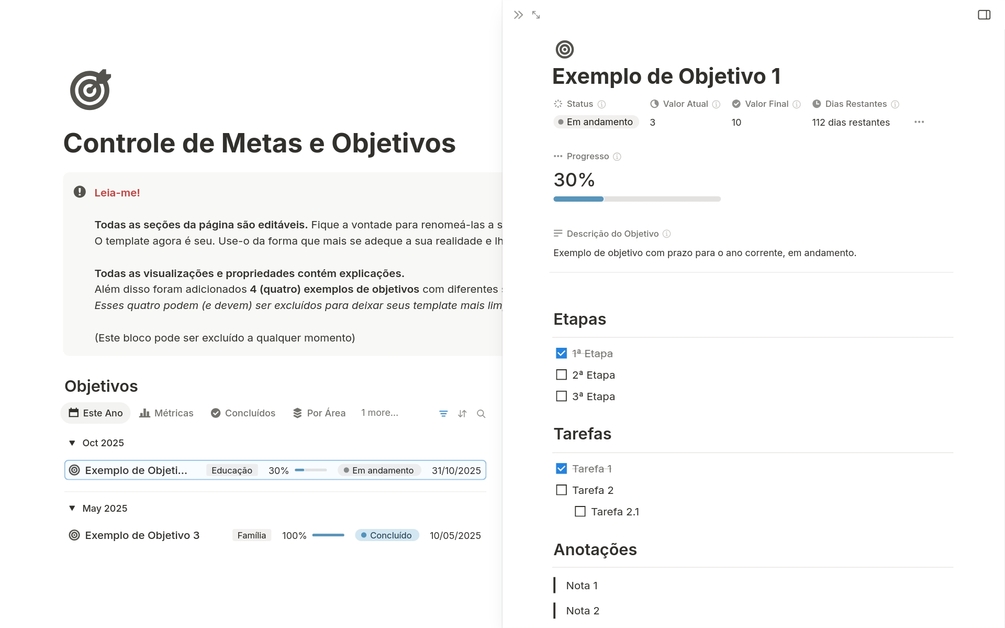
Task: Switch to the Métricas view tab
Action: click(166, 413)
